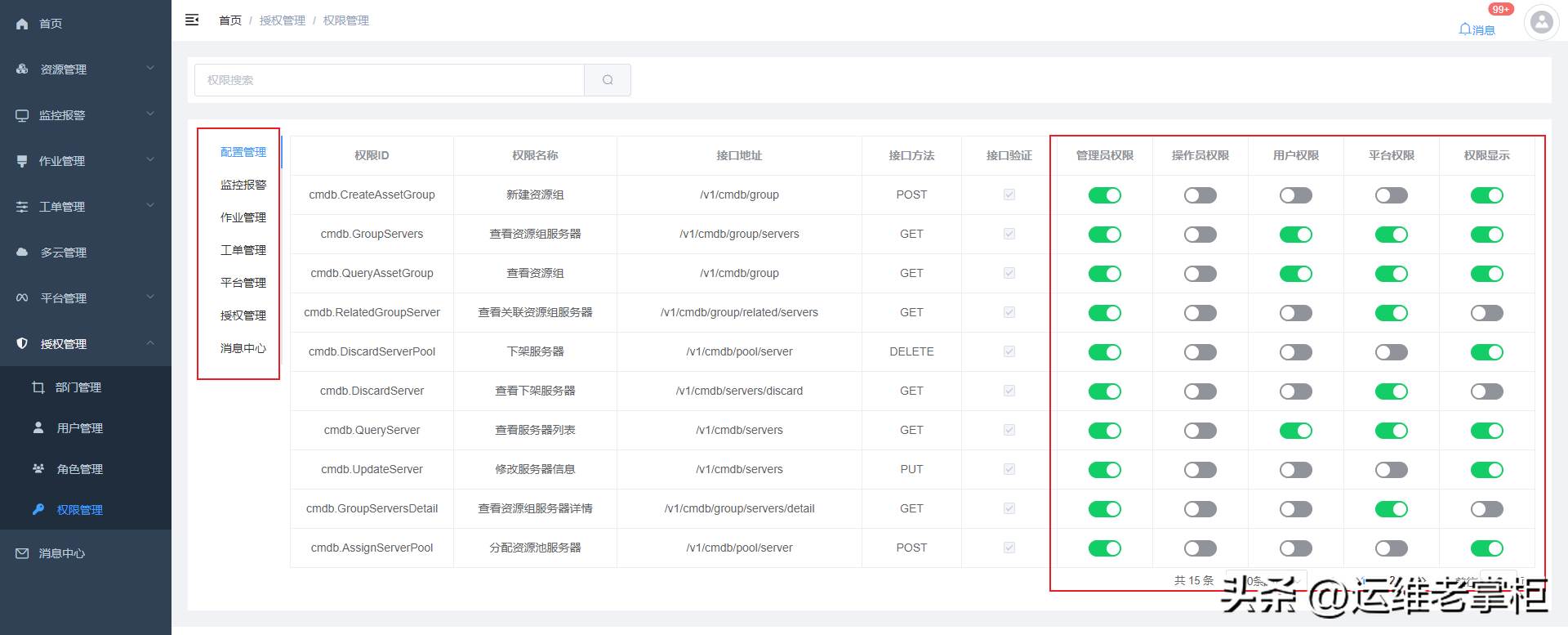Click the 99+ notification badge

click(x=1500, y=9)
